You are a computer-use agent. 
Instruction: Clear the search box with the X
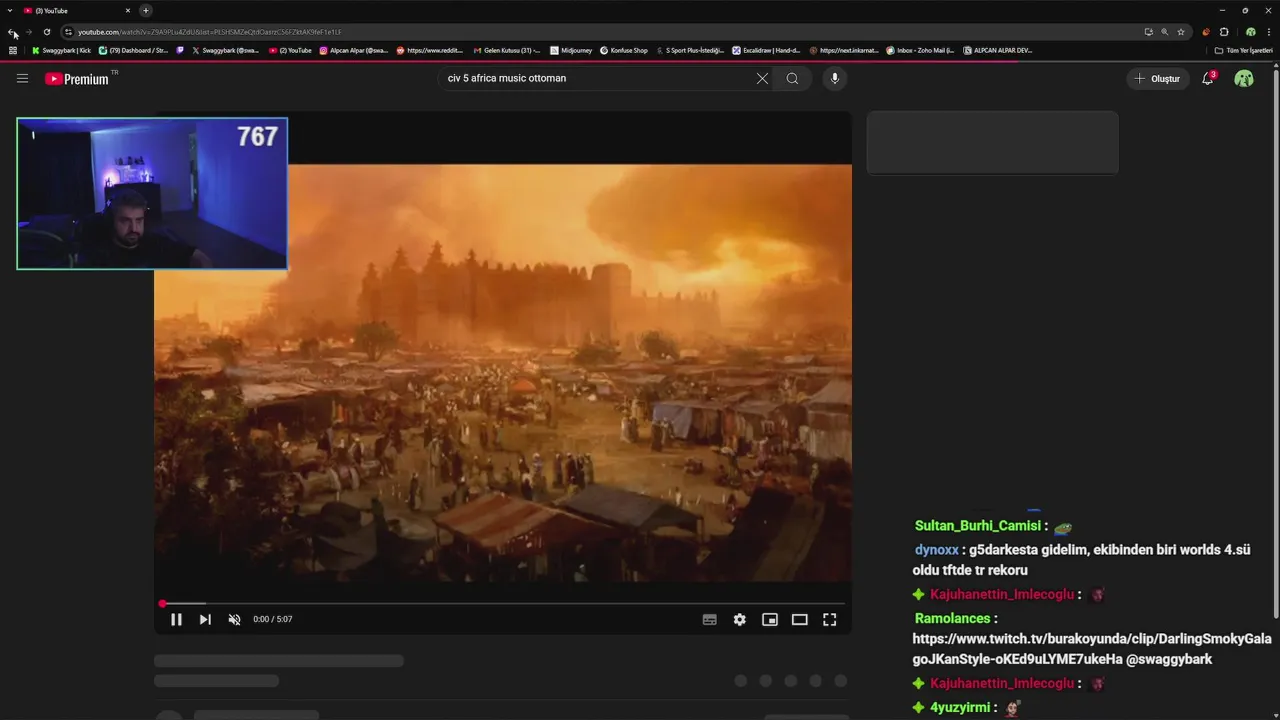pyautogui.click(x=762, y=78)
